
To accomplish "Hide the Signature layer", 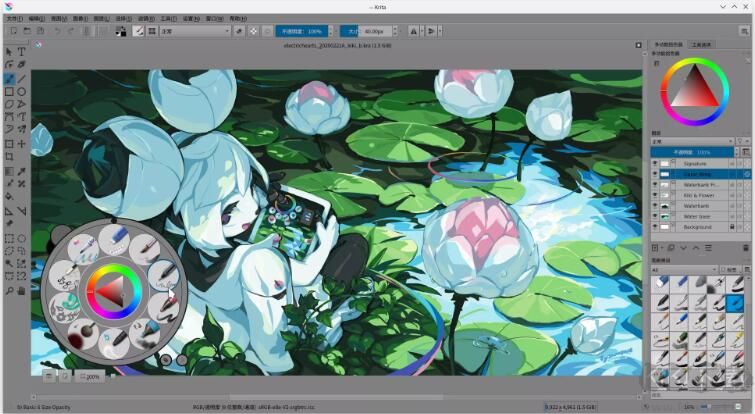I will point(655,164).
